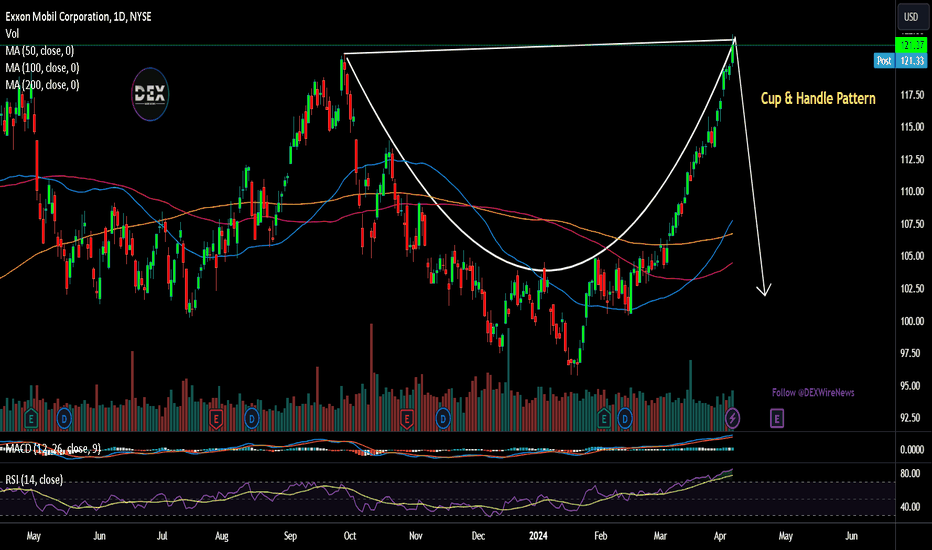Click the green earnings E marker in May 2023

tap(31, 419)
